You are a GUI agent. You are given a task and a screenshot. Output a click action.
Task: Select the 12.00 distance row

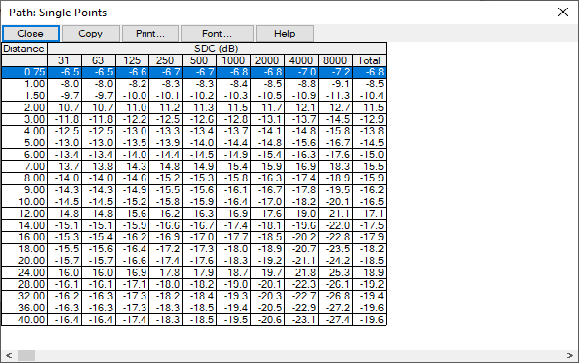pos(194,213)
